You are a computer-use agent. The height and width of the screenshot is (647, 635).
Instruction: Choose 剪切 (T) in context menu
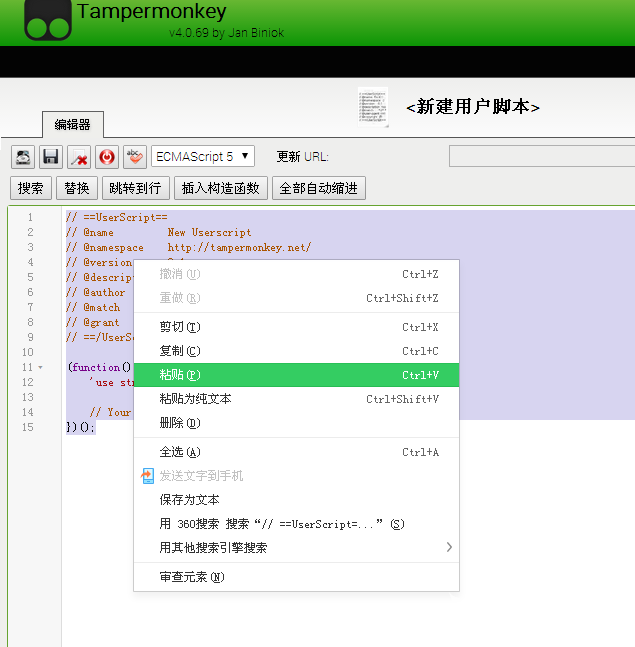point(296,327)
